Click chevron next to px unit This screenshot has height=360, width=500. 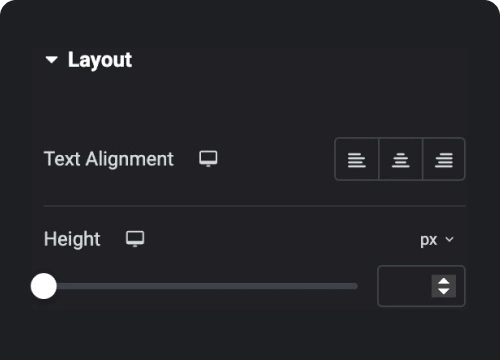(449, 239)
